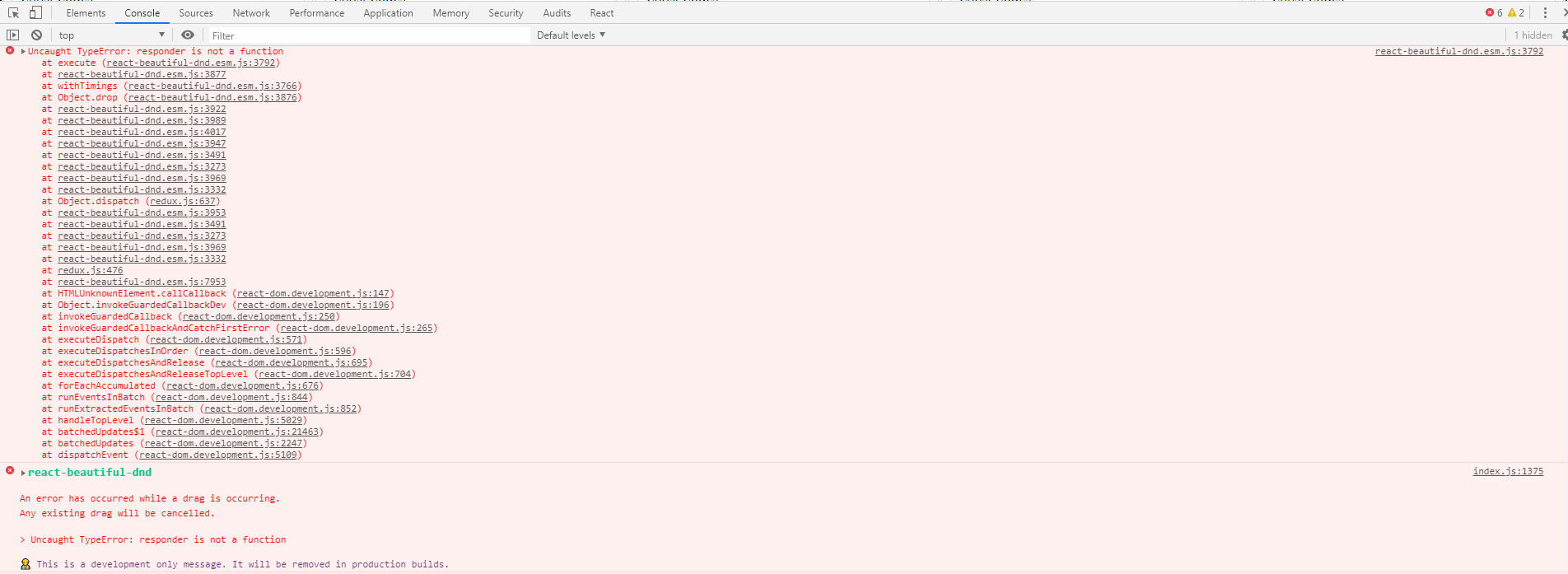Click the yellow warning count badge
The height and width of the screenshot is (574, 1568).
pyautogui.click(x=1516, y=13)
